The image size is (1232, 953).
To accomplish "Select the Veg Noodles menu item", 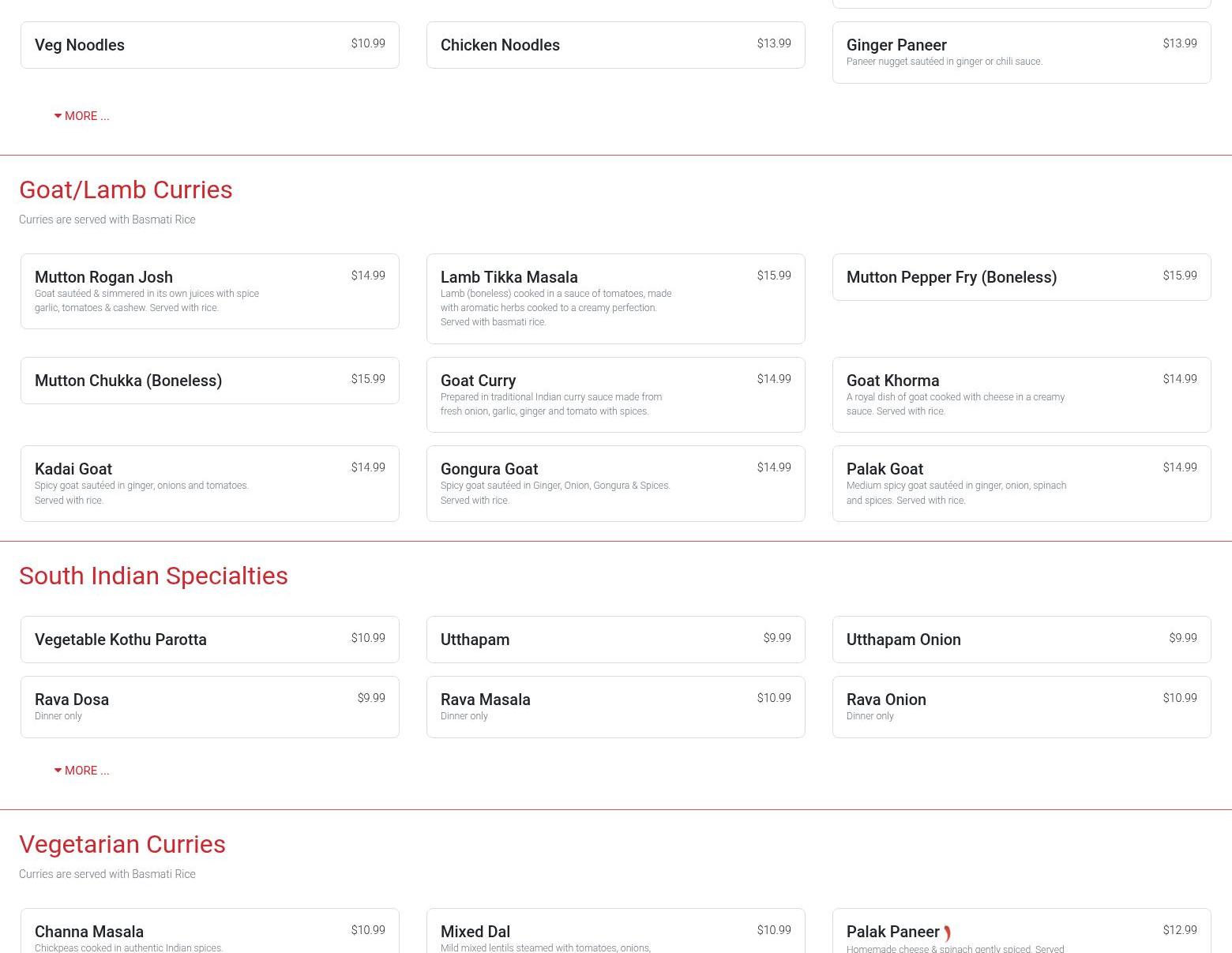I will click(209, 45).
